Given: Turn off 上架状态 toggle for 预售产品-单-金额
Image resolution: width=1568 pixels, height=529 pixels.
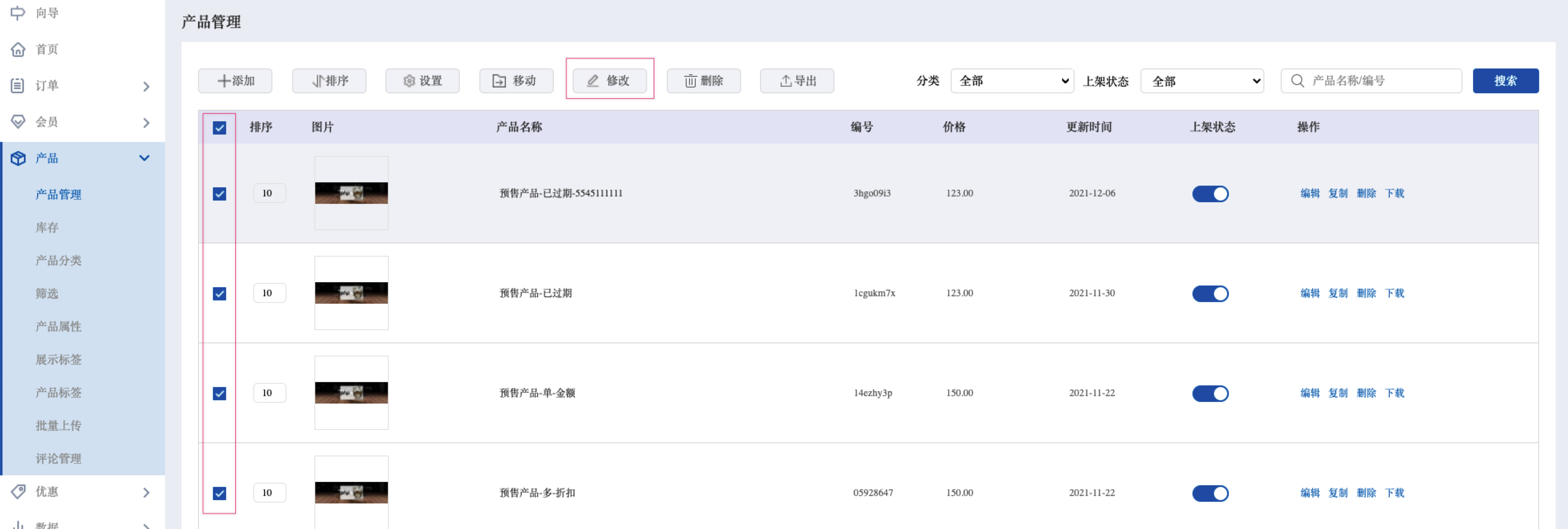Looking at the screenshot, I should tap(1210, 394).
